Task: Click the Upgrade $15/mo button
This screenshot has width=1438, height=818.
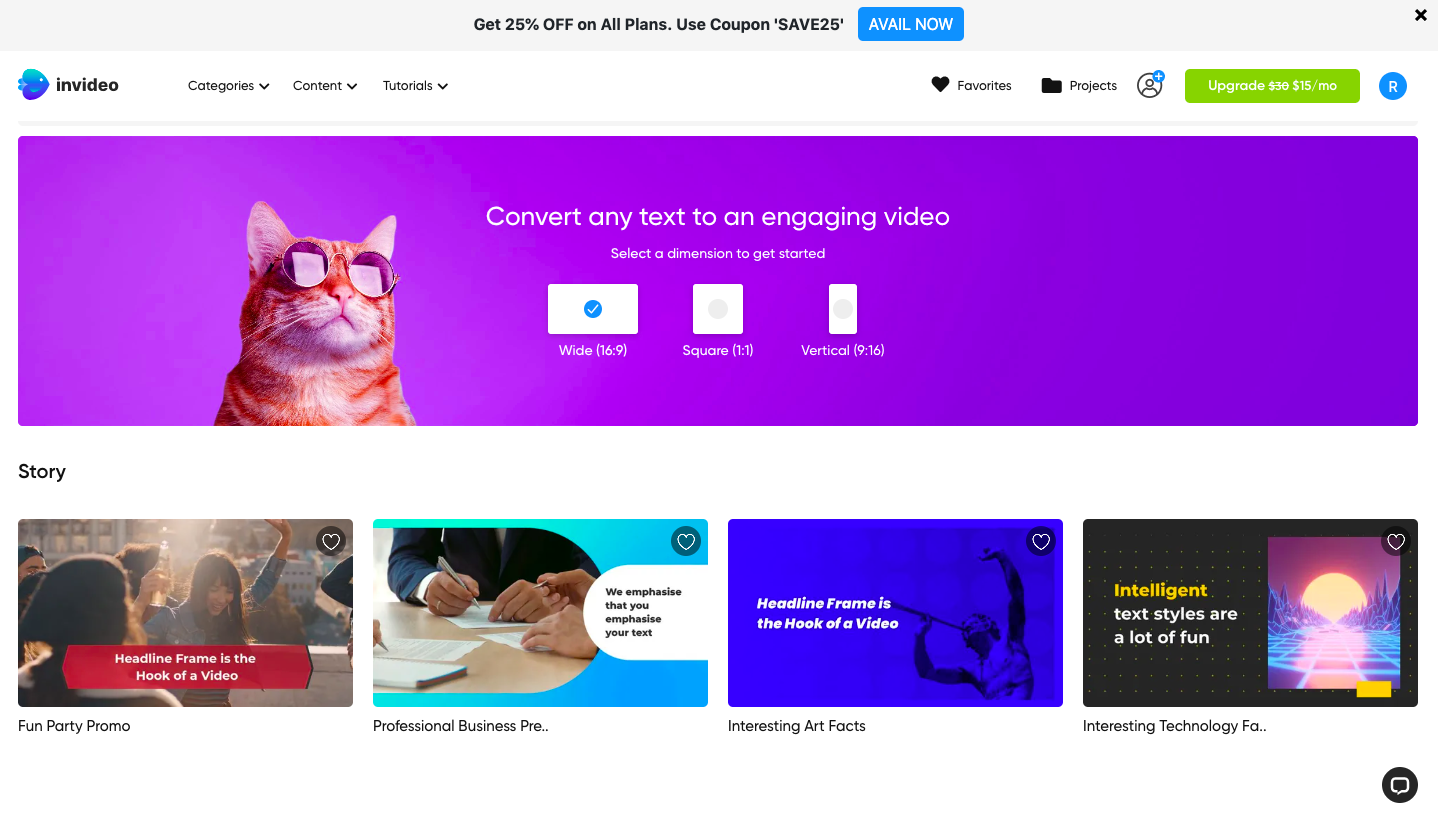Action: tap(1272, 86)
